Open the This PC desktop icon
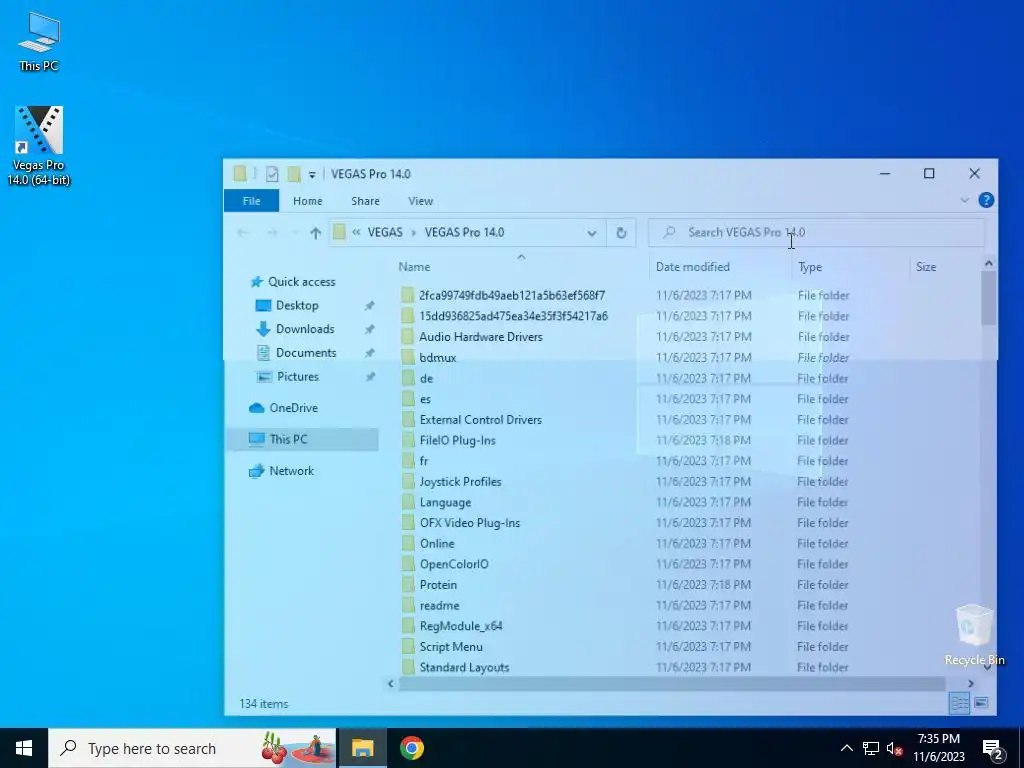1024x768 pixels. [x=39, y=42]
